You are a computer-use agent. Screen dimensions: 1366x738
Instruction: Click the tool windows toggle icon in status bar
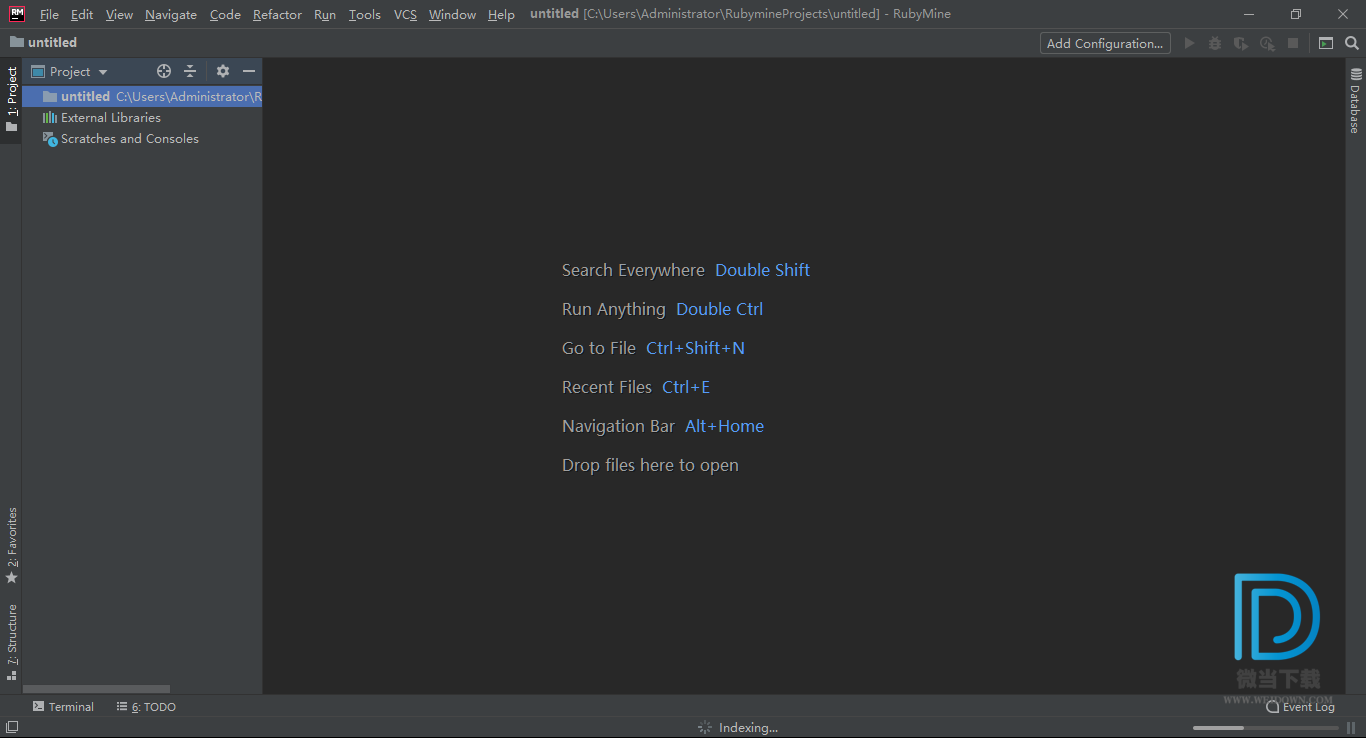[12, 727]
